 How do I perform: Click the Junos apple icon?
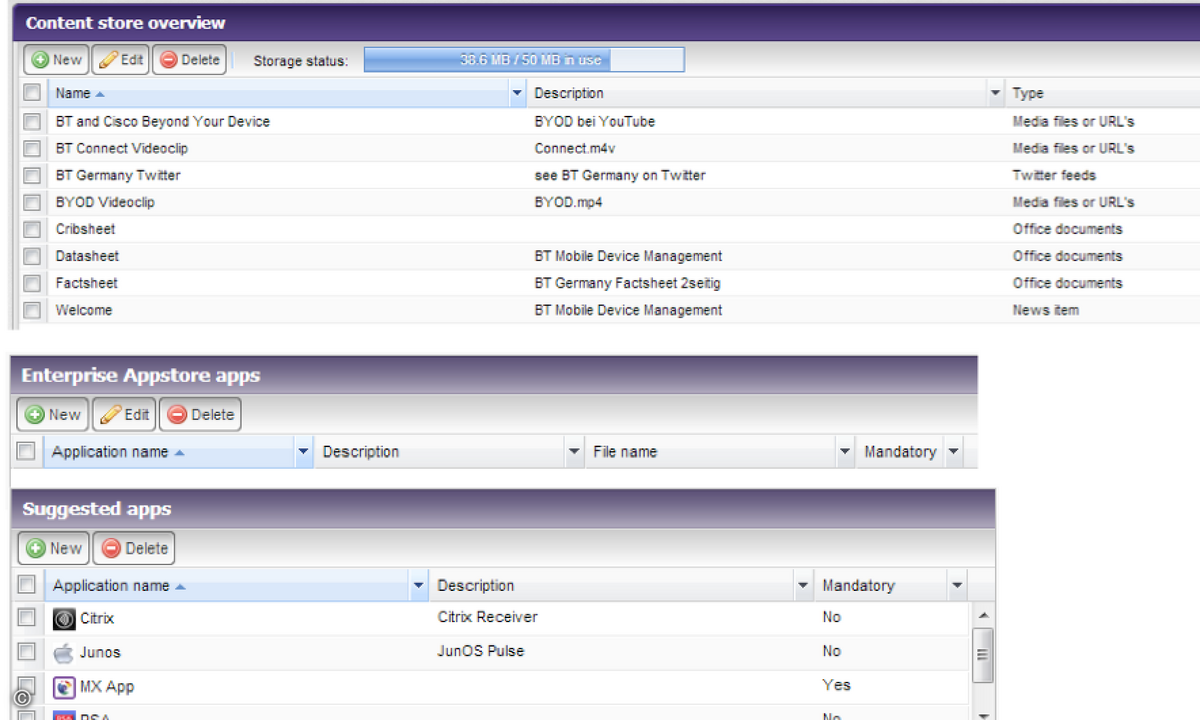point(64,653)
